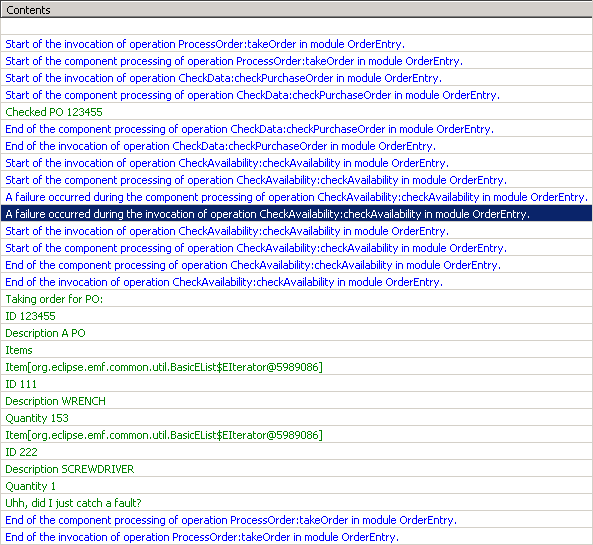The width and height of the screenshot is (593, 545).
Task: Select the 'Uhh, did I just catch a fault?' row
Action: coord(296,503)
